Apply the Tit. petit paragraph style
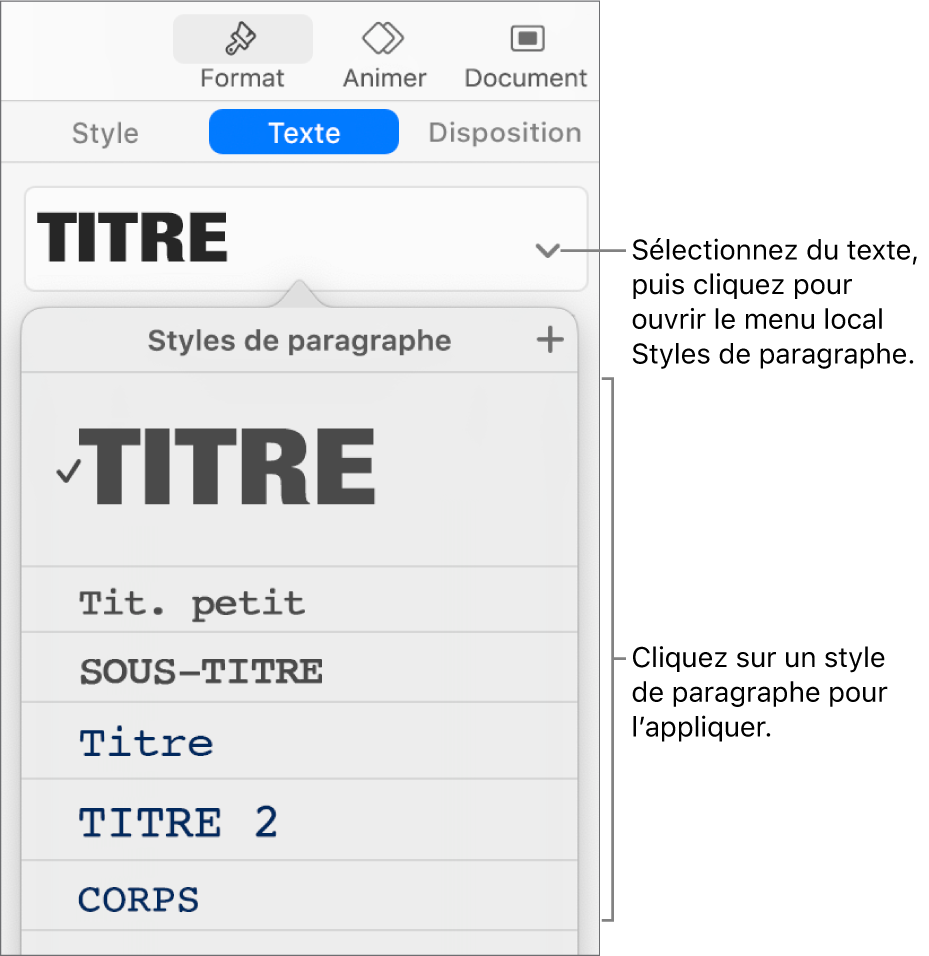Screen dimensions: 929x956 [x=192, y=603]
